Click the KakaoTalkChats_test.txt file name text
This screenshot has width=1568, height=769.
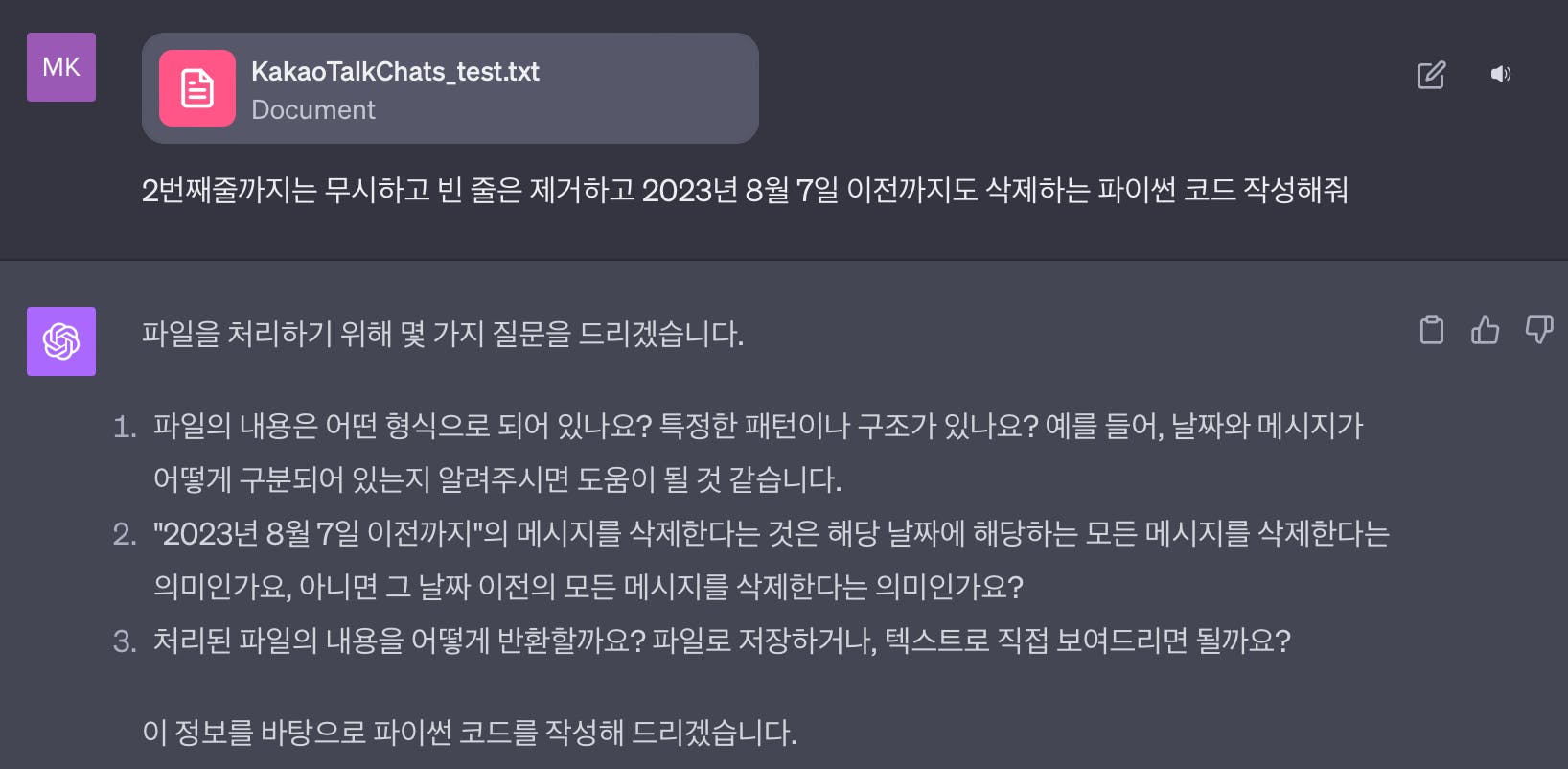tap(395, 72)
